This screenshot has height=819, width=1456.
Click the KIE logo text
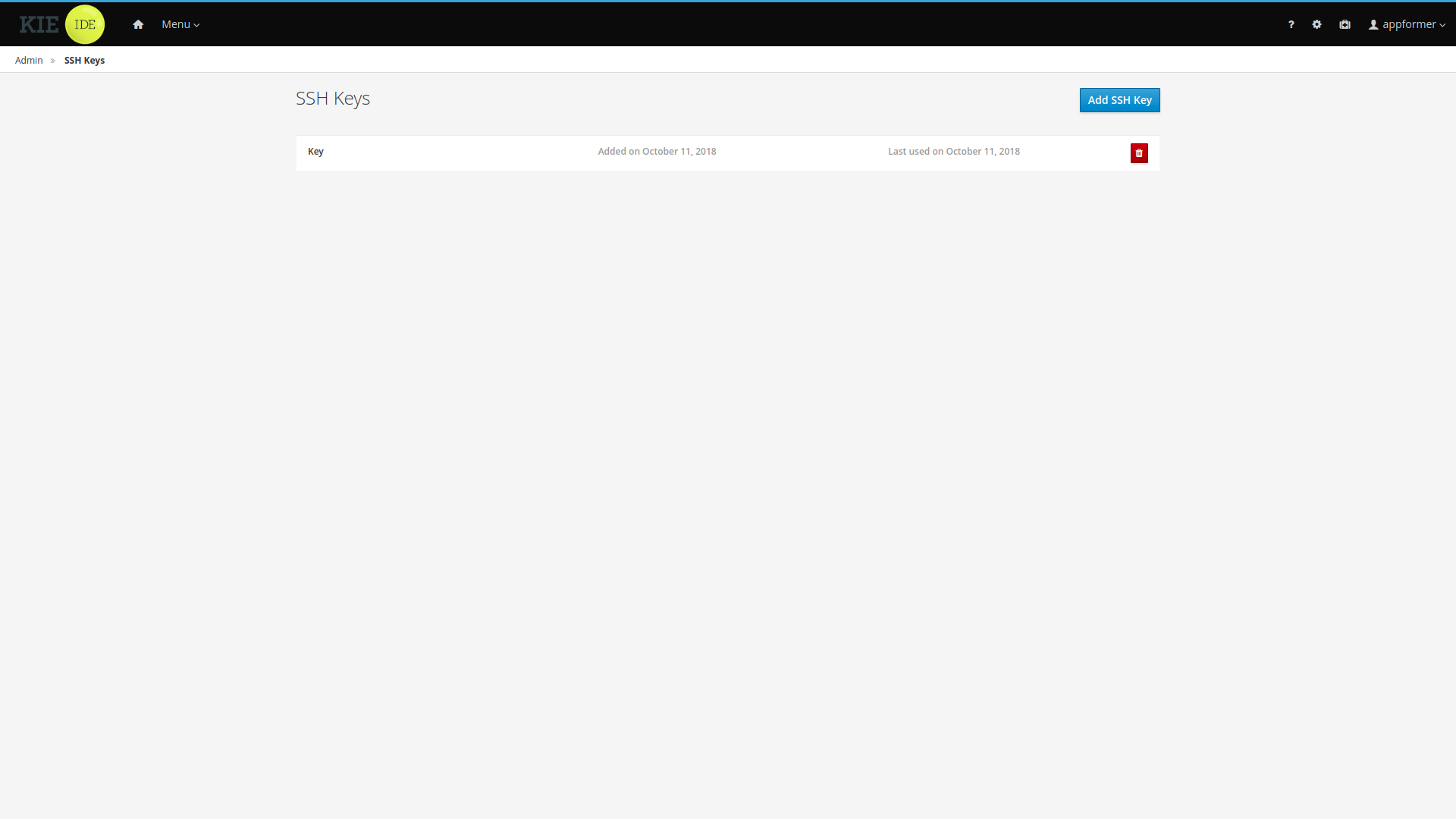tap(39, 24)
